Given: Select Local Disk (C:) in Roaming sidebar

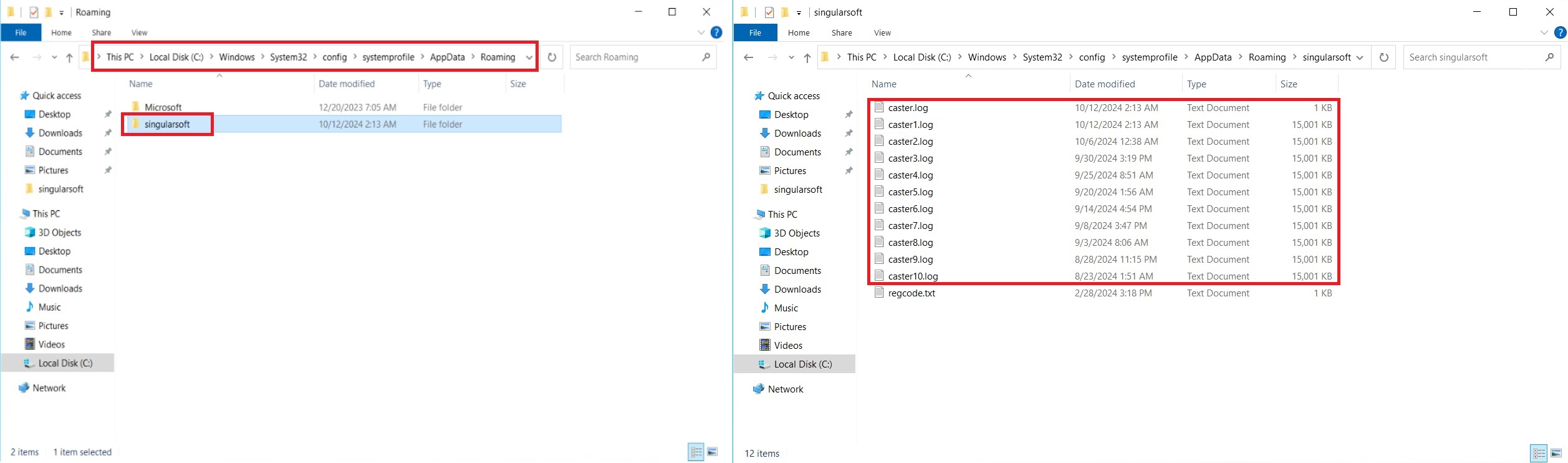Looking at the screenshot, I should click(x=65, y=363).
